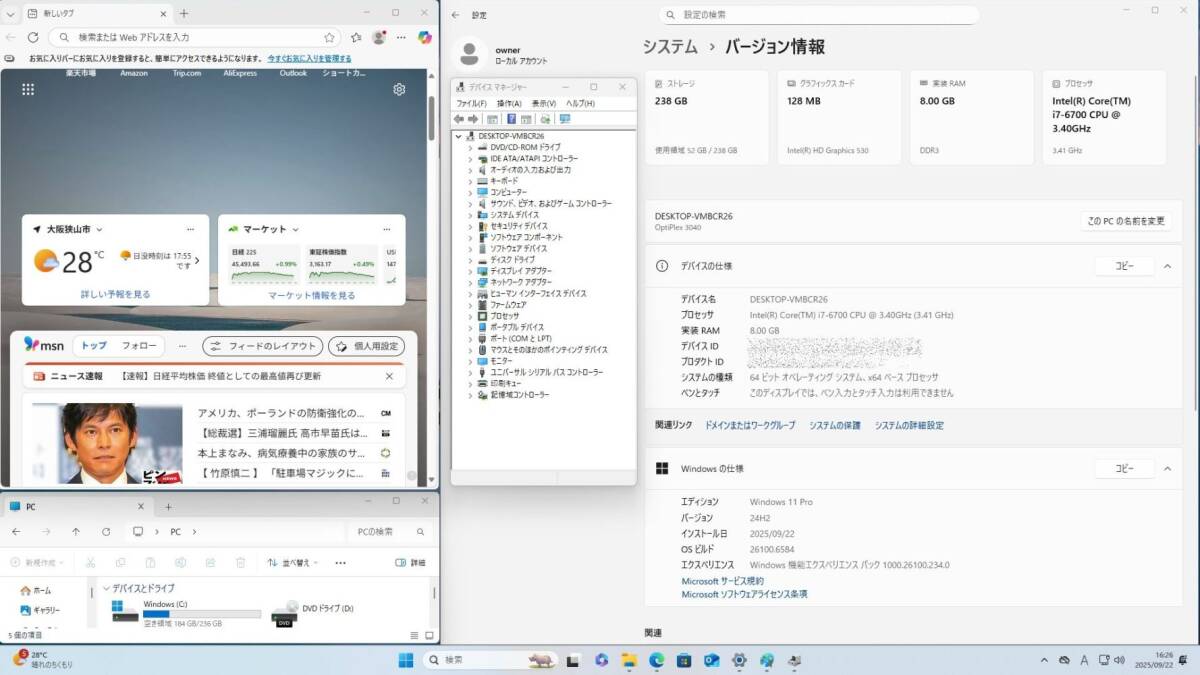The height and width of the screenshot is (675, 1200).
Task: Click the この PC の名前を変更 button
Action: (1125, 221)
